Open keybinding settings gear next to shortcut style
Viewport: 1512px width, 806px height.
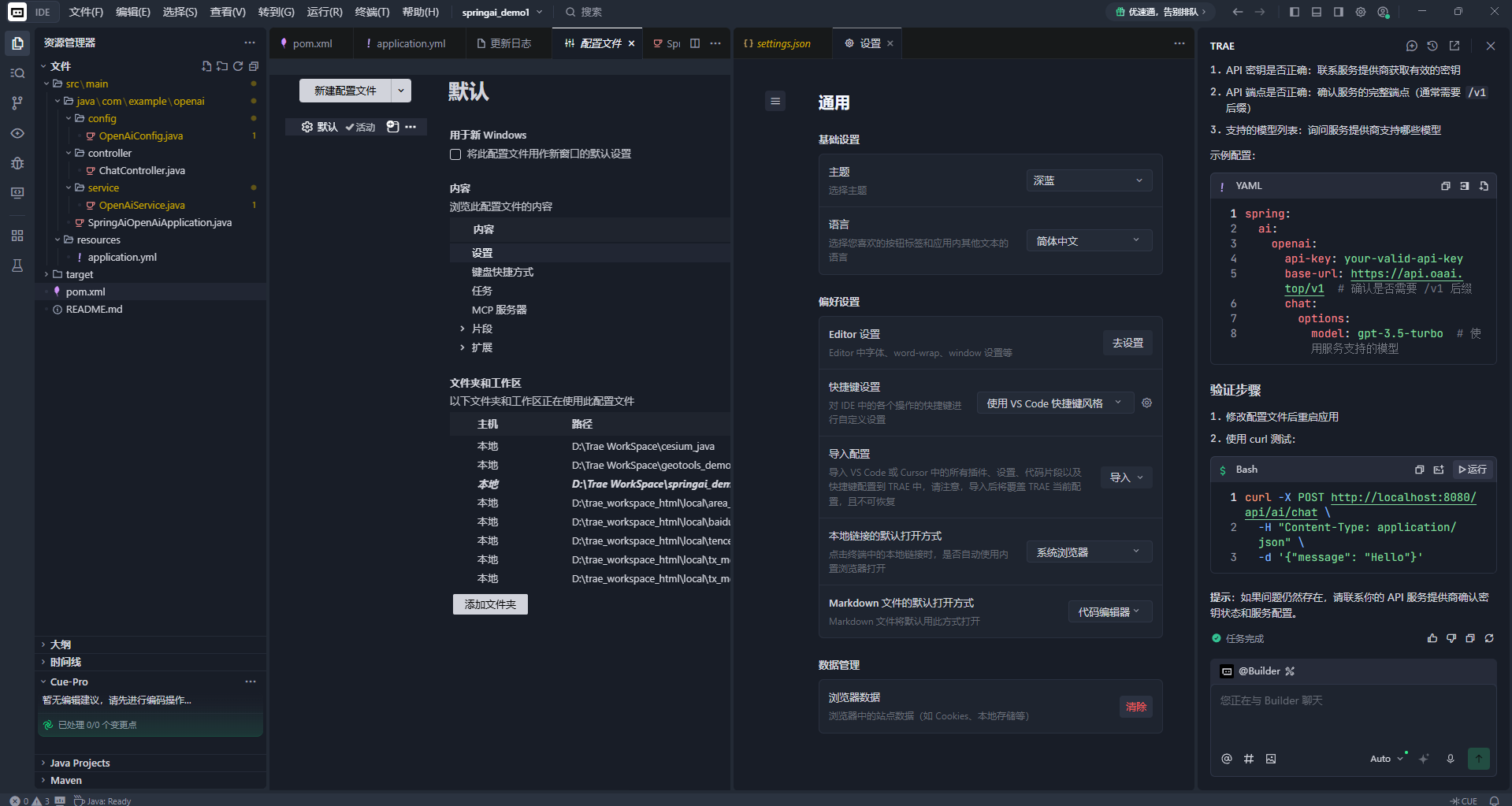(x=1147, y=403)
